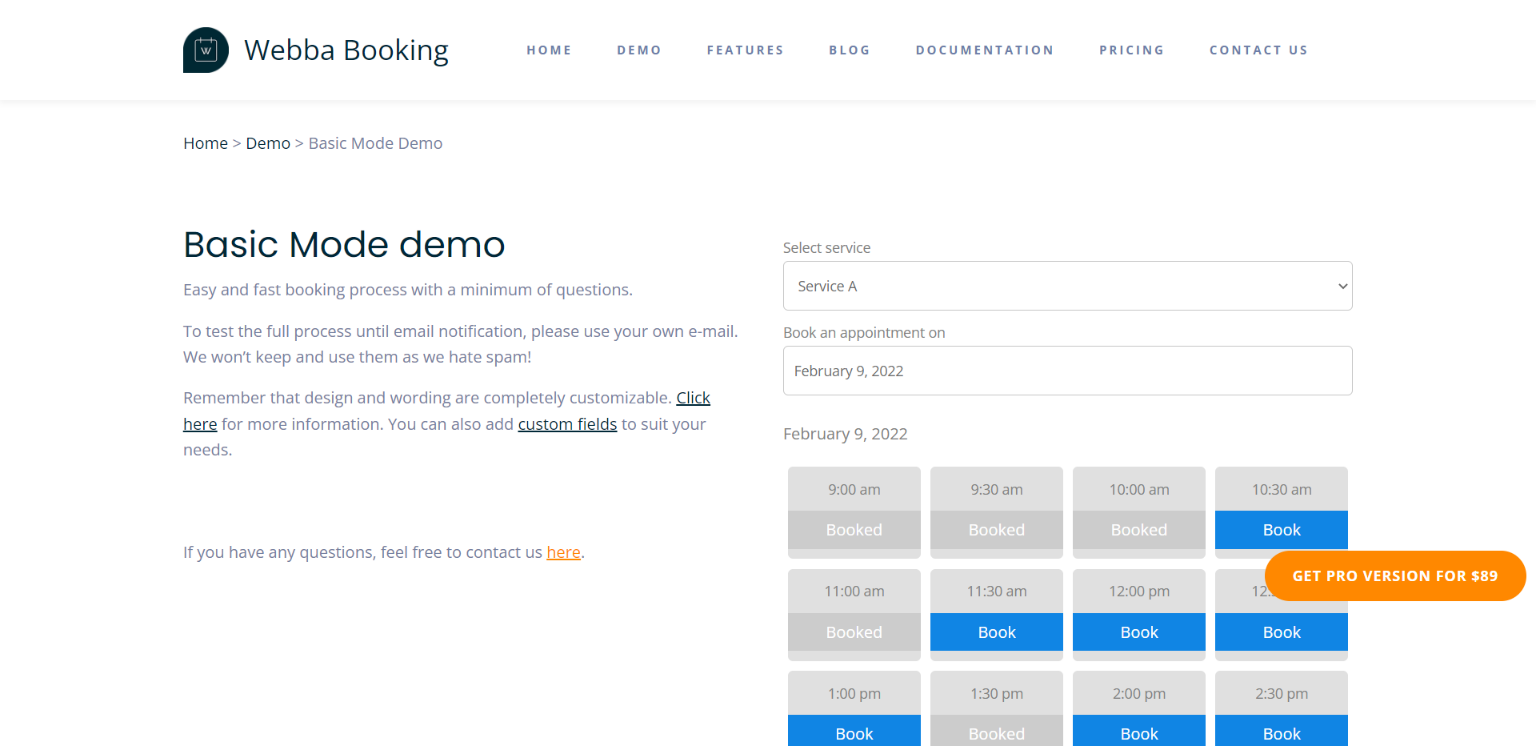Click GET PRO VERSION FOR $89
The height and width of the screenshot is (746, 1536).
click(1394, 576)
